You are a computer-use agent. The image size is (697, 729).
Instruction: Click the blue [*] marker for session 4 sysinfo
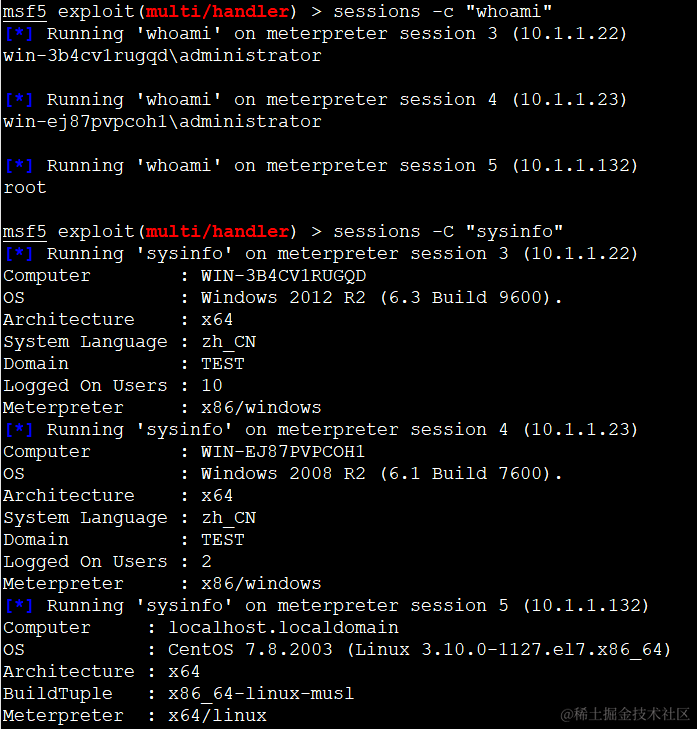point(19,429)
